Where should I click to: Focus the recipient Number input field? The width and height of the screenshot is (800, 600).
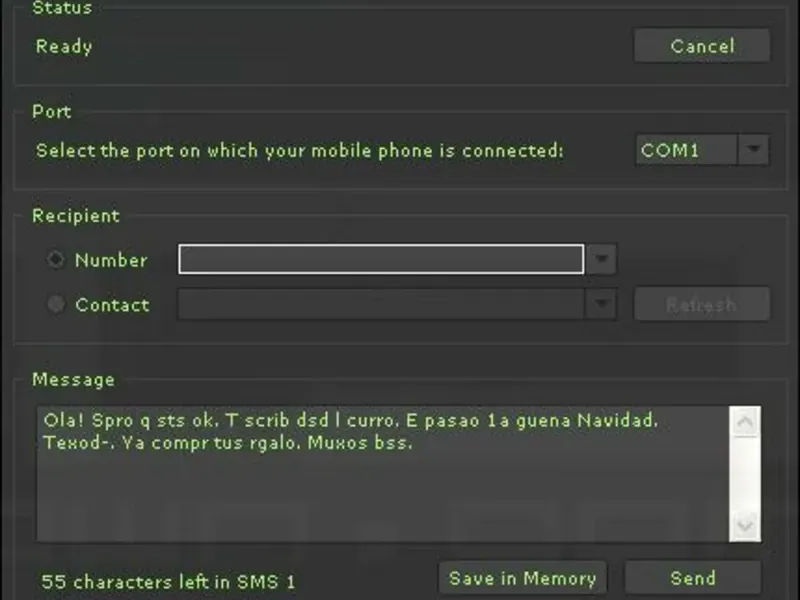click(380, 260)
